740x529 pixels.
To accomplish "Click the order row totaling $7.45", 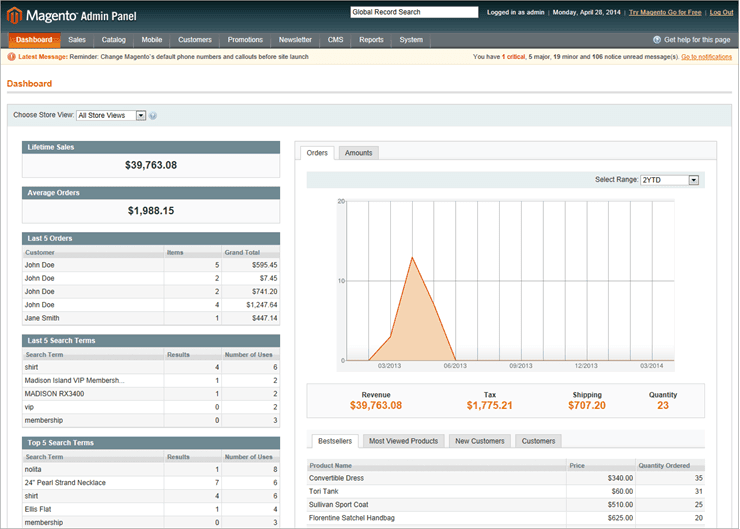I will coord(151,278).
